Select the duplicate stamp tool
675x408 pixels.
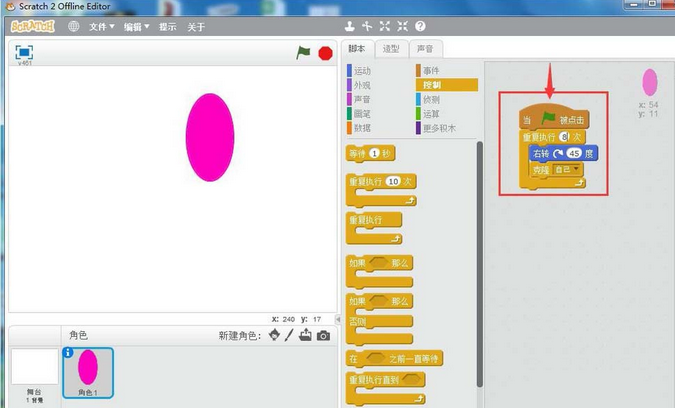pyautogui.click(x=349, y=26)
